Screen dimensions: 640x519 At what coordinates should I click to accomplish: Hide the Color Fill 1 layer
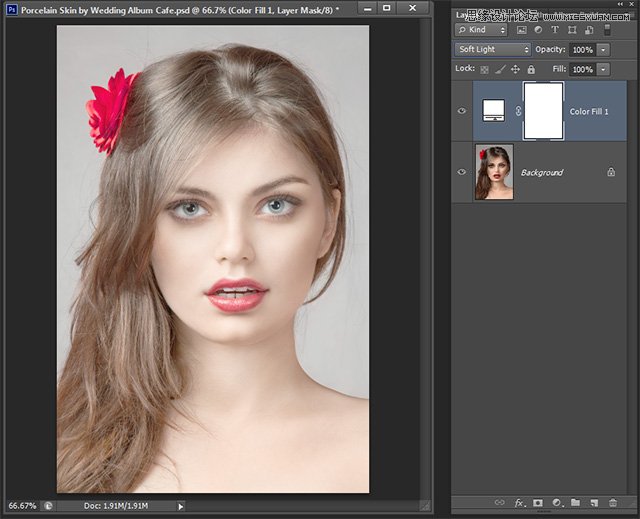click(x=462, y=111)
